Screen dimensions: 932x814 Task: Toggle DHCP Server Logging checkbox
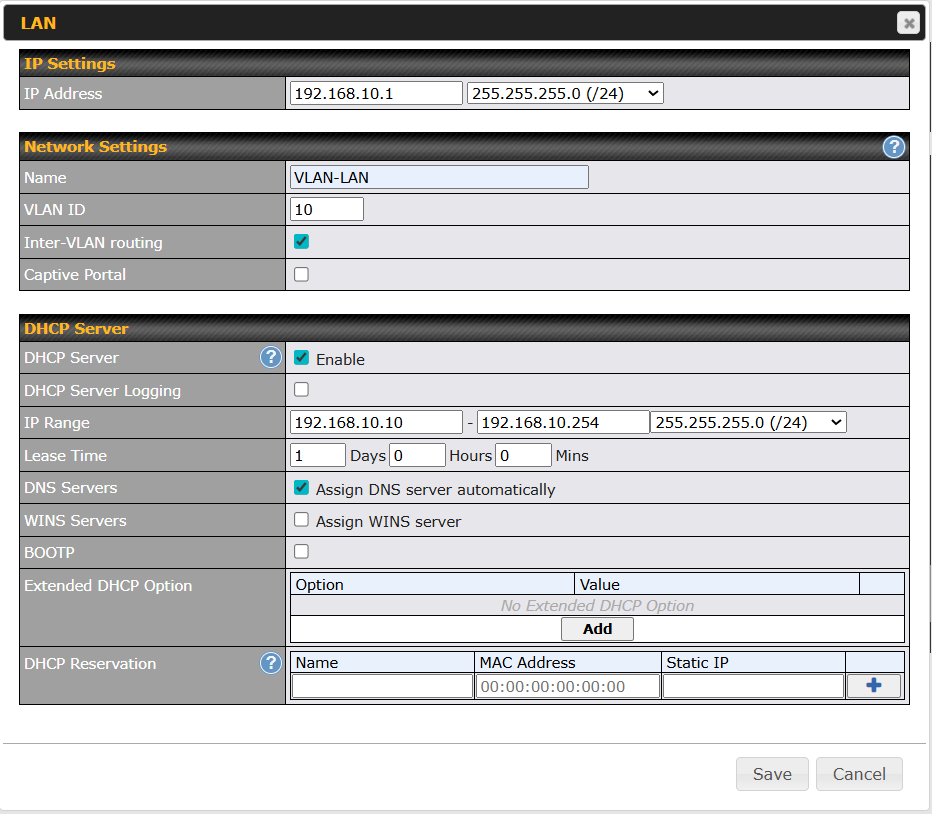[301, 390]
